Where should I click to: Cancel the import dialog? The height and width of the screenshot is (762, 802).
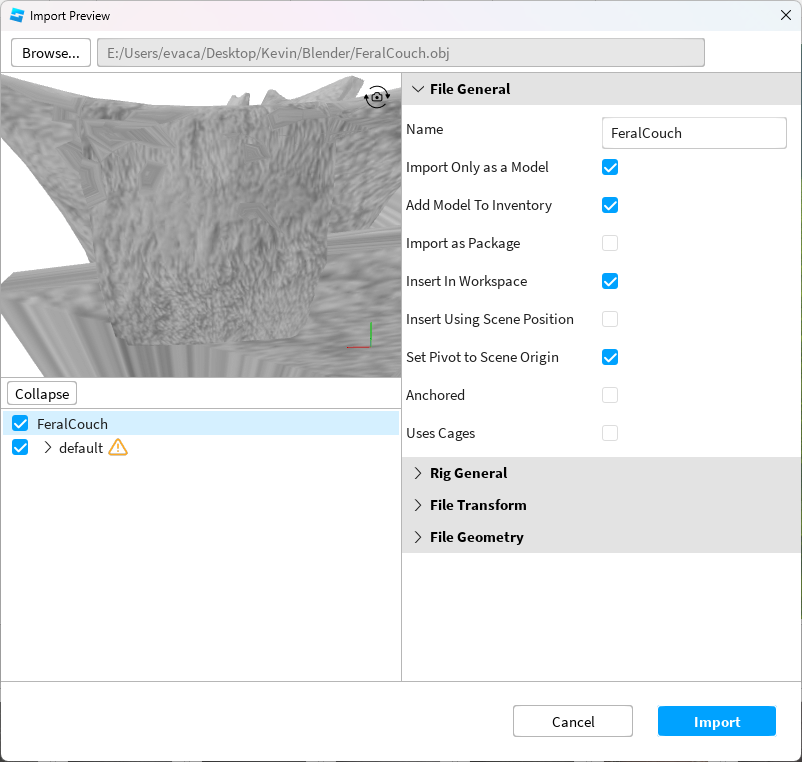click(x=572, y=720)
